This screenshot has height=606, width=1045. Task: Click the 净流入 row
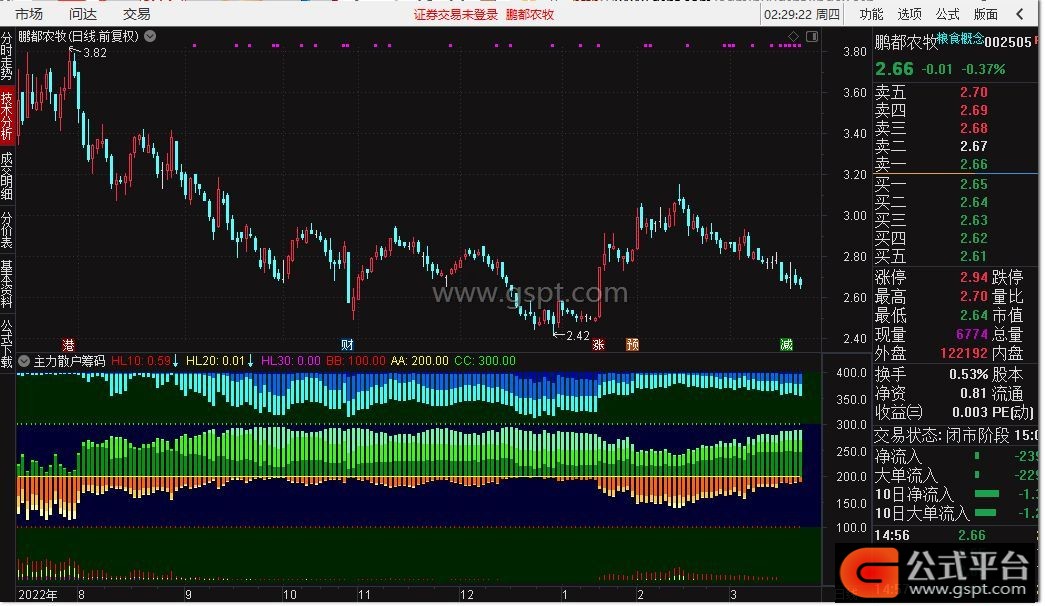coord(956,457)
